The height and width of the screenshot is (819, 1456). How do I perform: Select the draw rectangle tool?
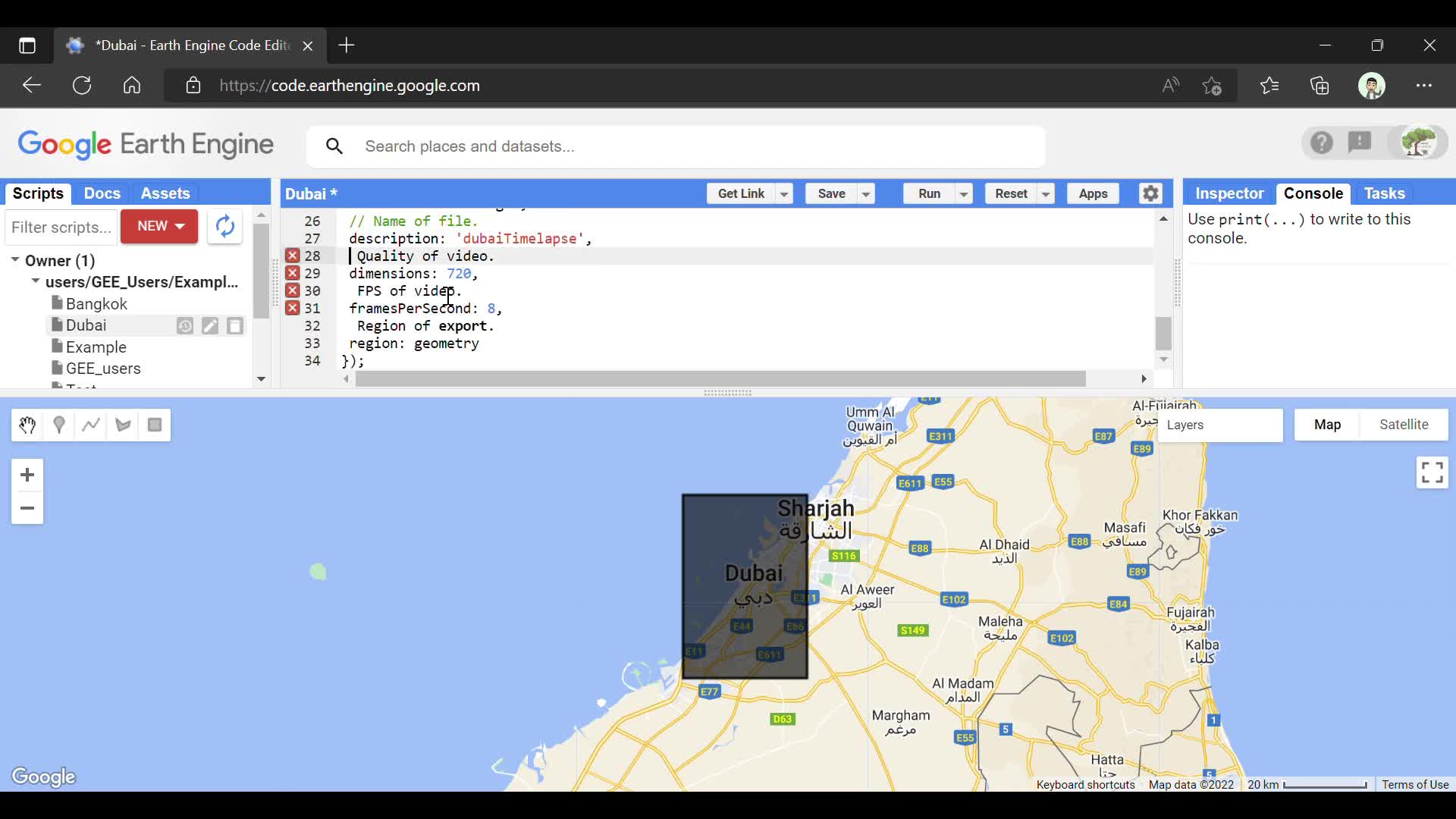(155, 425)
